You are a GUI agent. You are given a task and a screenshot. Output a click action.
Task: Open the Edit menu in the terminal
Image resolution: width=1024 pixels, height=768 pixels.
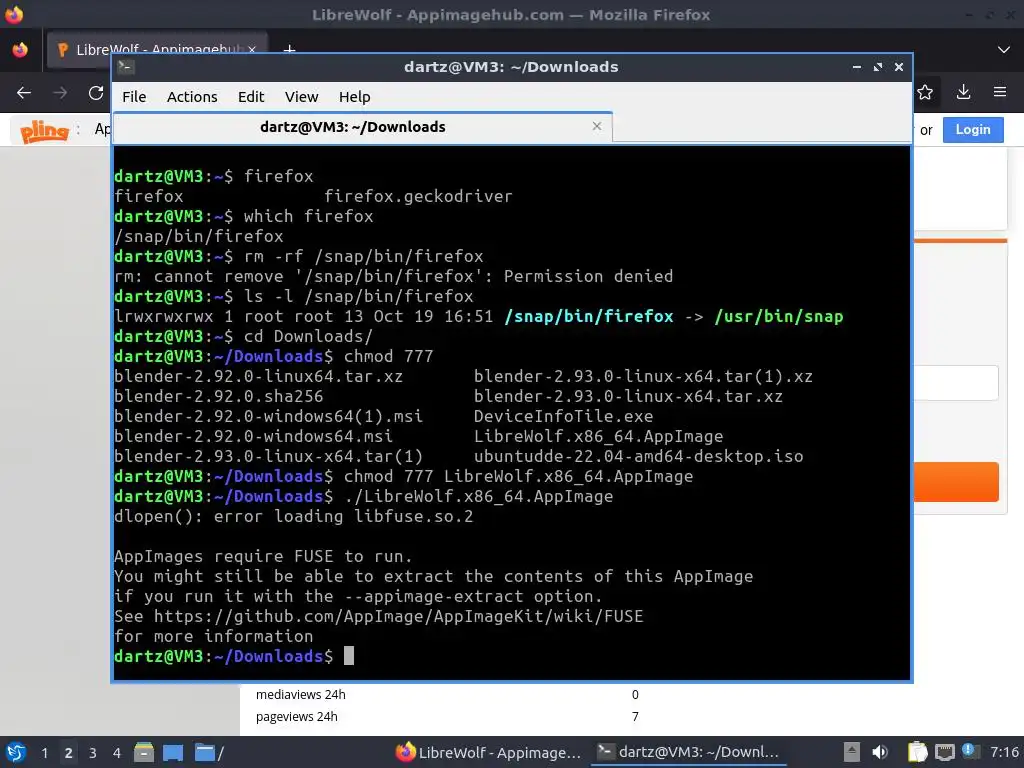point(251,97)
